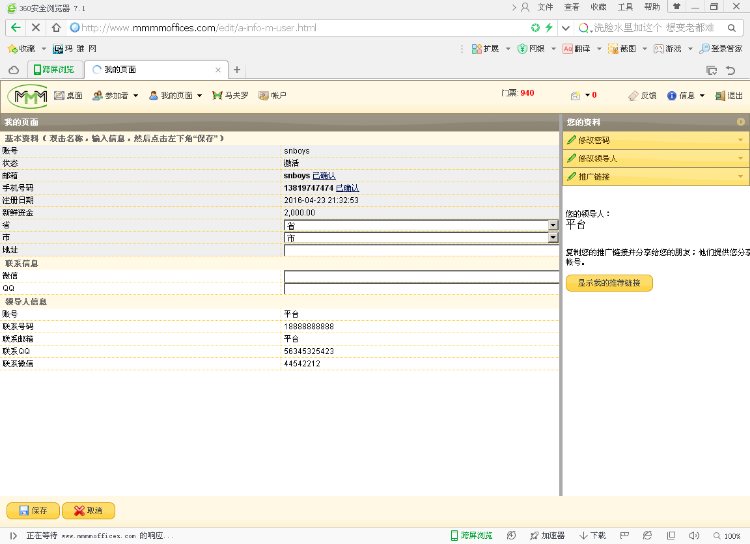This screenshot has width=750, height=544.
Task: Open 桌面 desktop in MMM nav
Action: point(68,96)
